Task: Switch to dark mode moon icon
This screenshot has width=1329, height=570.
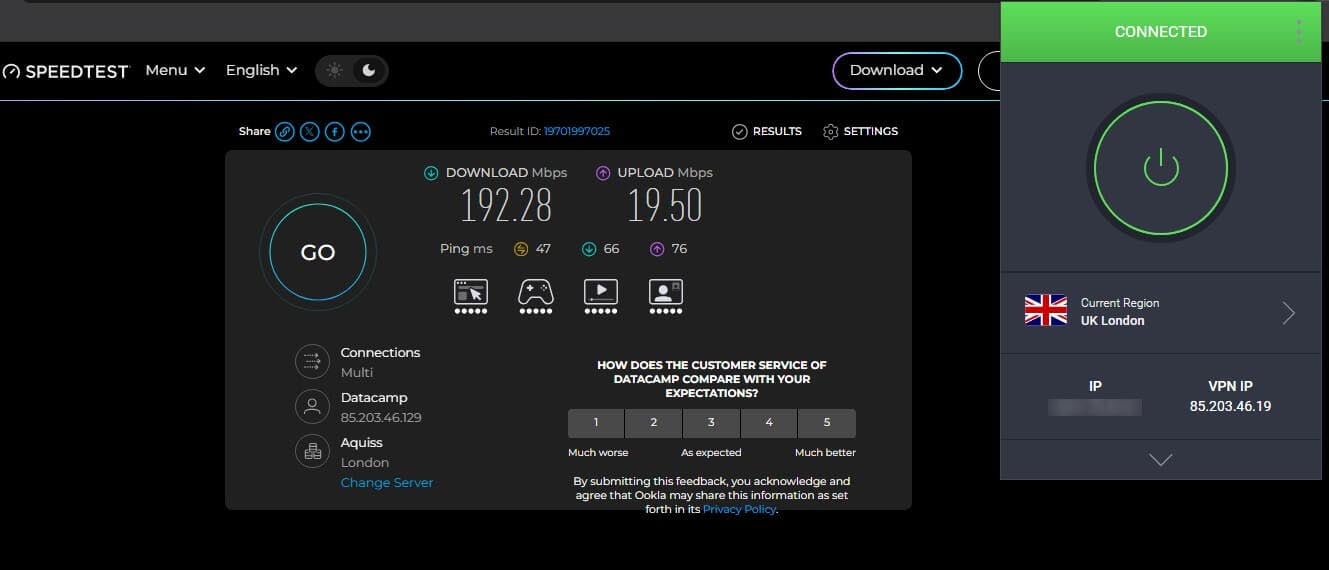Action: click(x=369, y=70)
